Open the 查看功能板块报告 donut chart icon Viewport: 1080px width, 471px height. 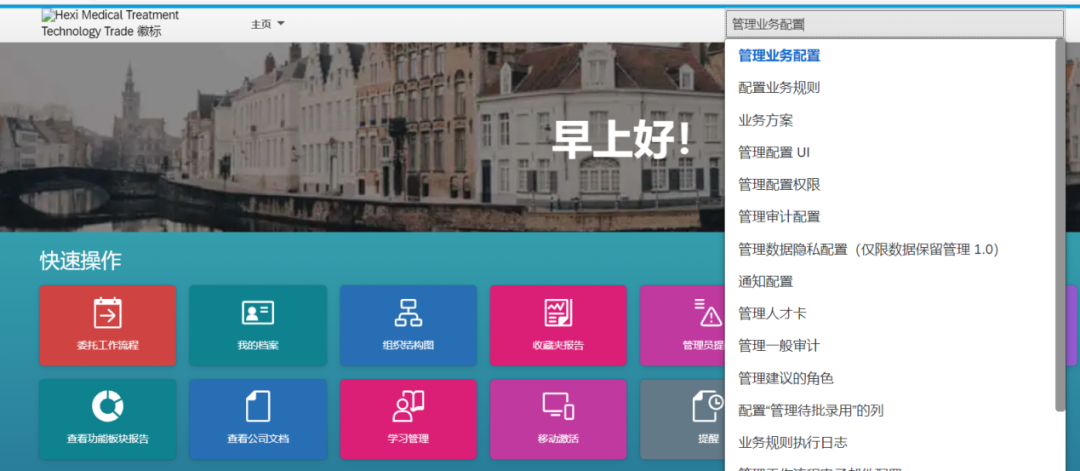click(107, 406)
